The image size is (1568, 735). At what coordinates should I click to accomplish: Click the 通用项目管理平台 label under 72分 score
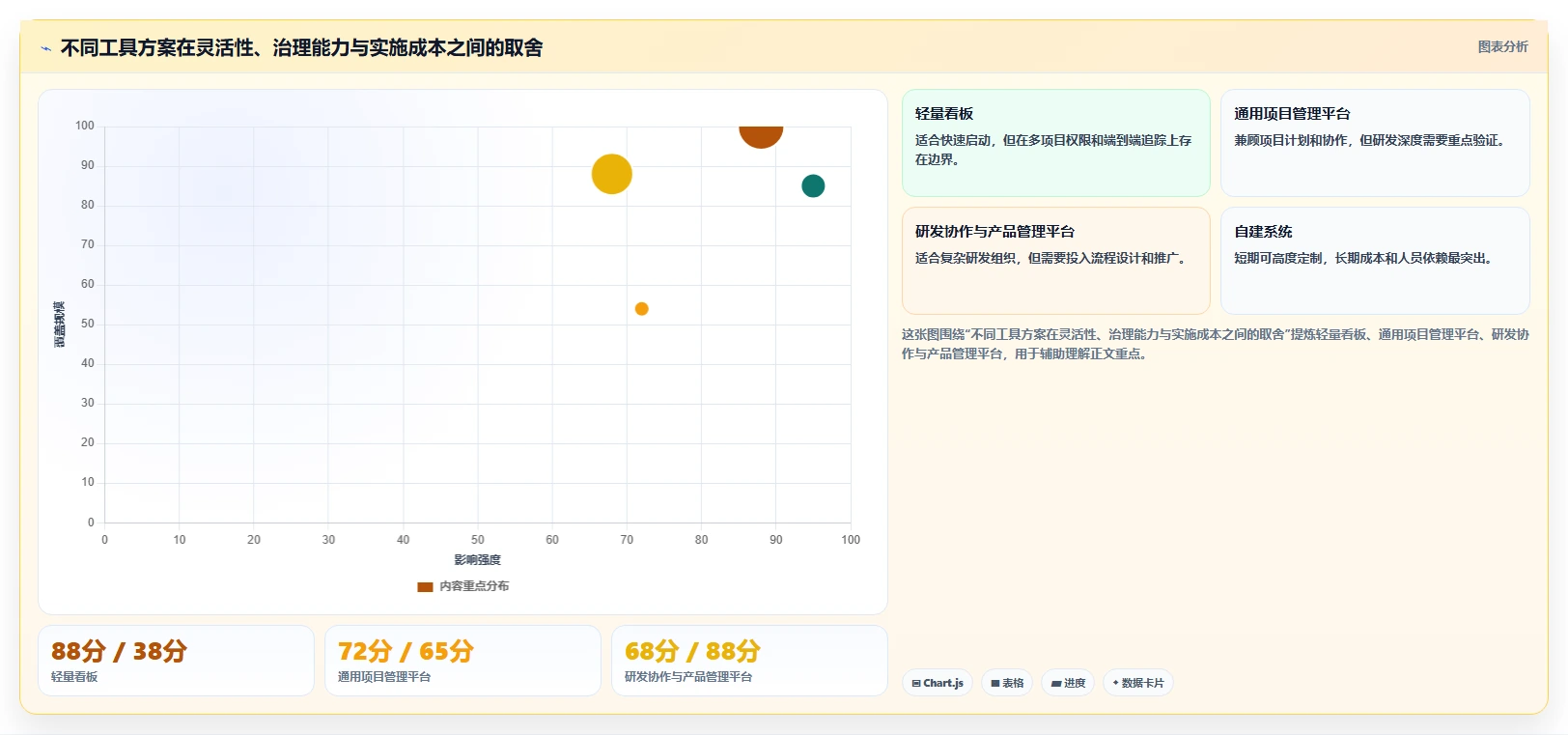(384, 677)
